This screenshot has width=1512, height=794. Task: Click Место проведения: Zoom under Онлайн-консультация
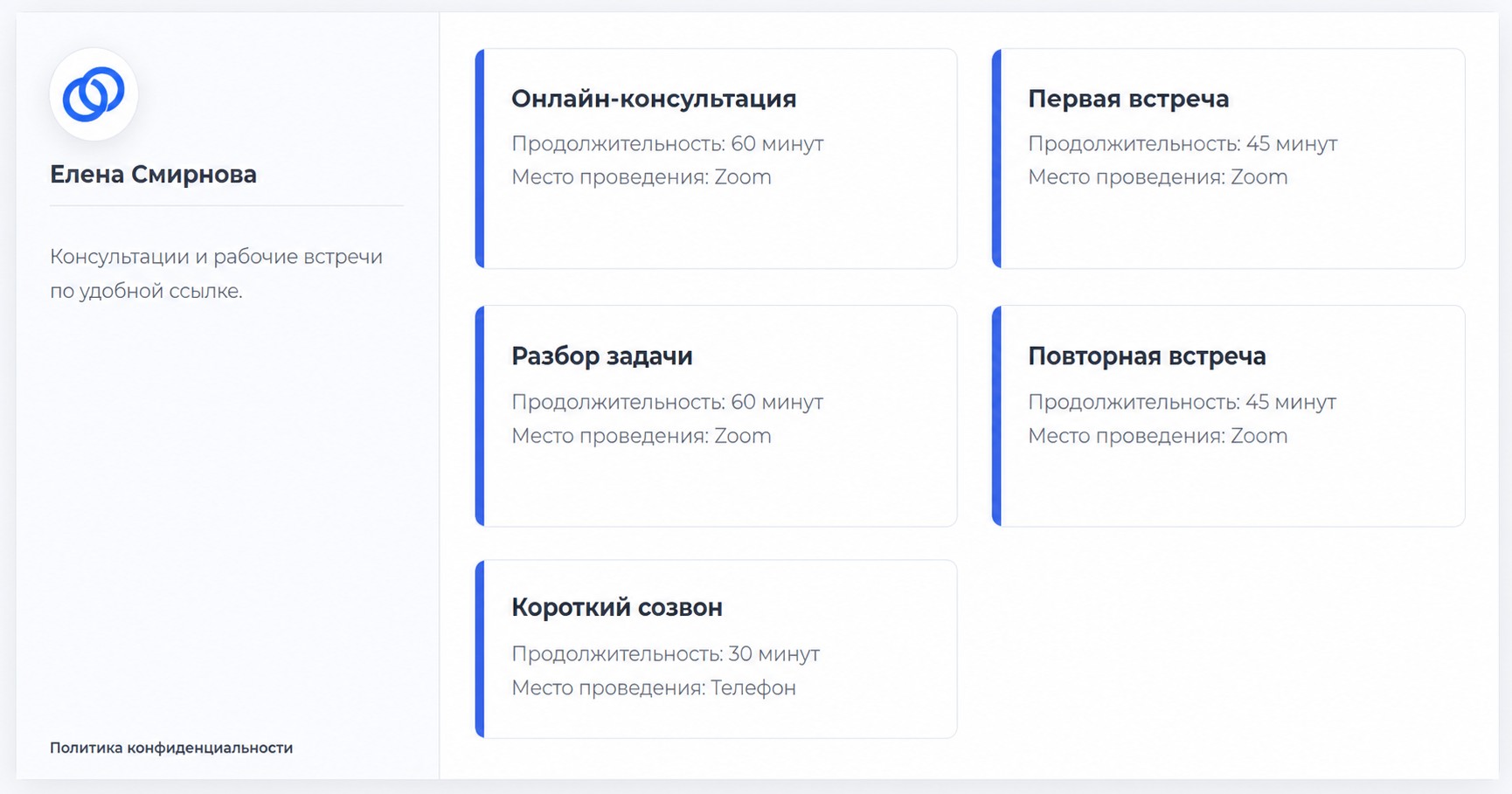[x=642, y=177]
